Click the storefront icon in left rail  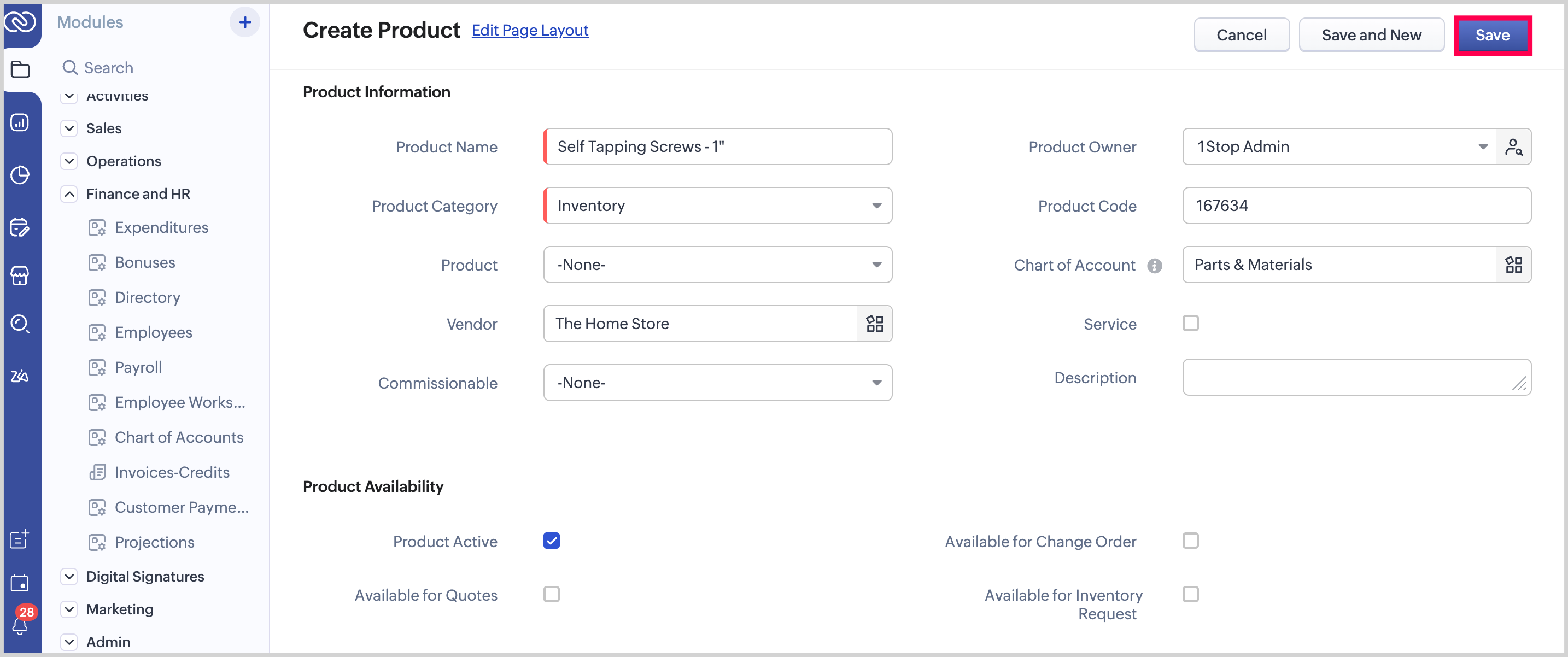click(x=20, y=276)
